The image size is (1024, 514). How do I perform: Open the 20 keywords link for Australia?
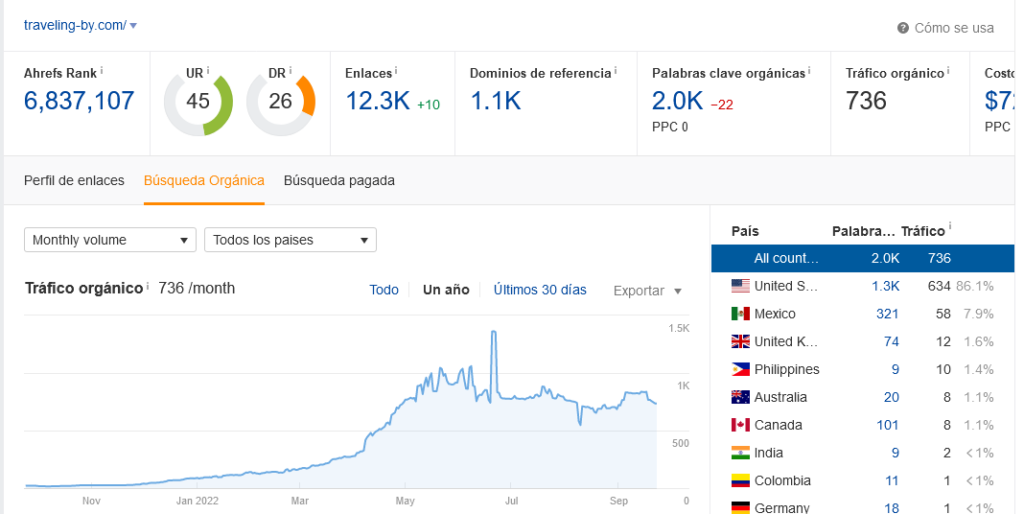coord(891,397)
